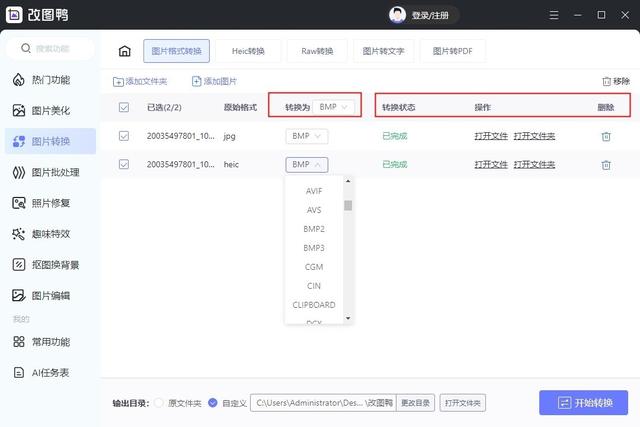This screenshot has width=640, height=427.
Task: Click 打开文件 link in heic row
Action: tap(491, 165)
